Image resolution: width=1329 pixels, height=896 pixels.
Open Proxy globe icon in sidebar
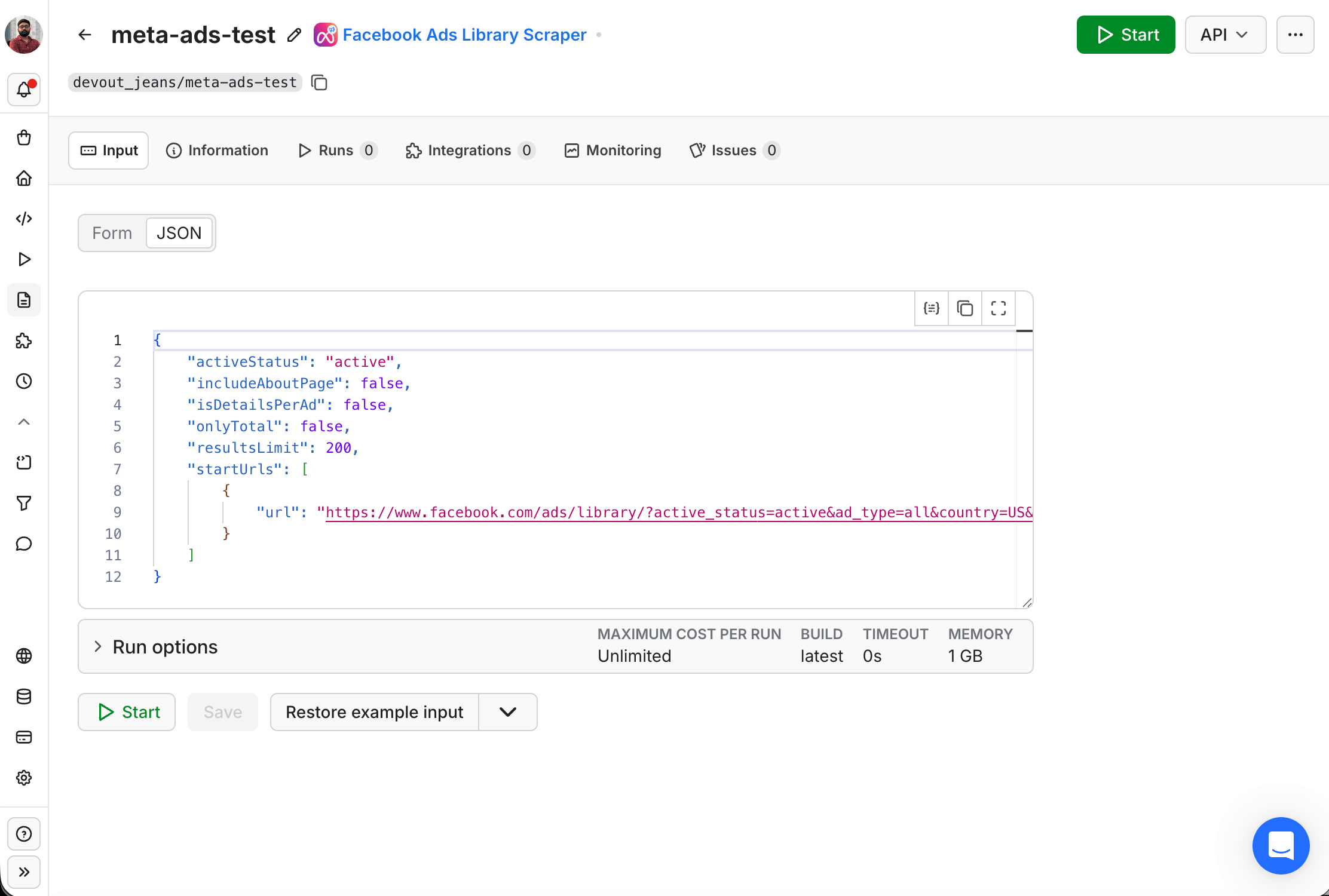tap(24, 656)
